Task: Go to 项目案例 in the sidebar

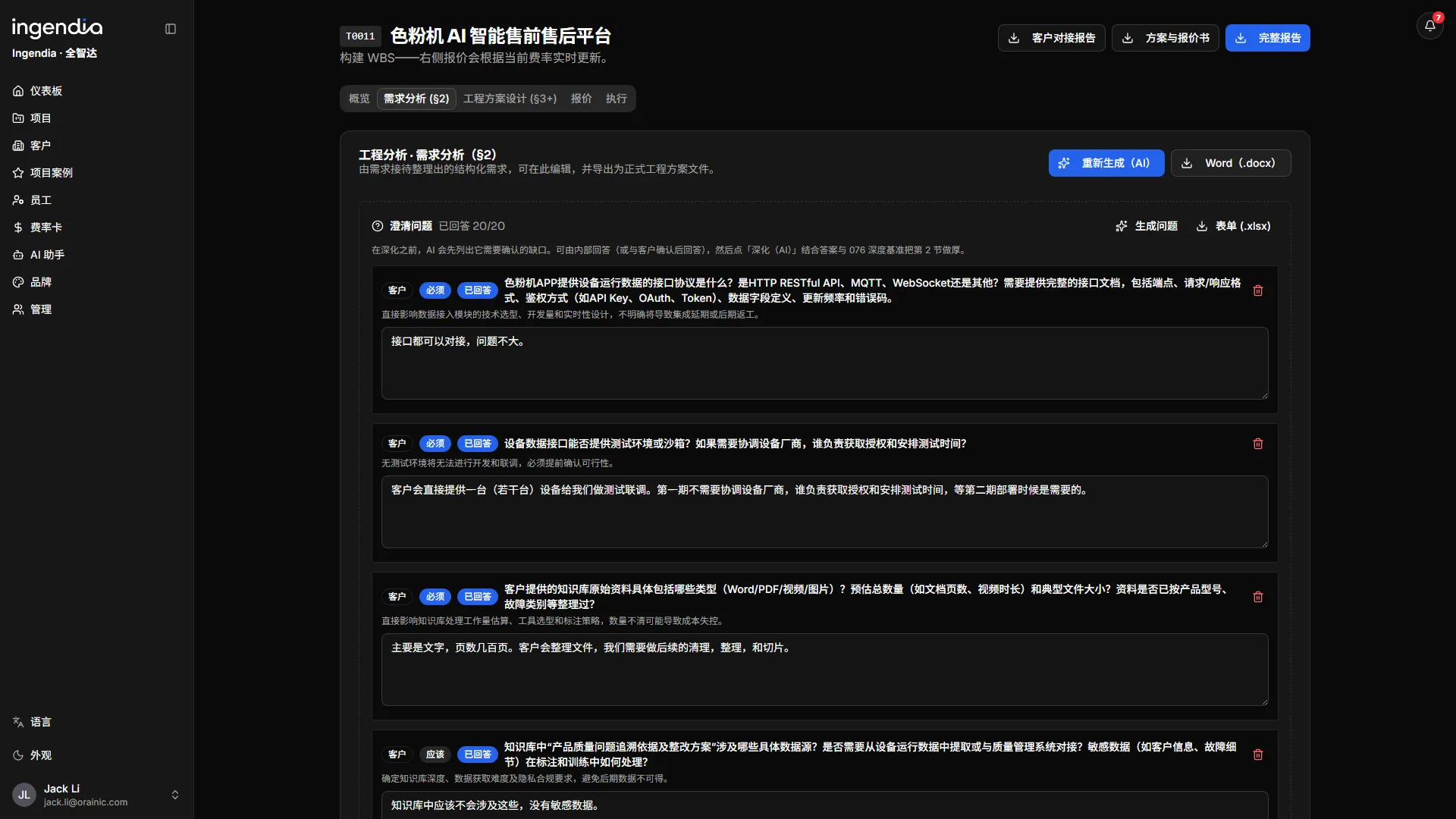Action: [x=97, y=173]
